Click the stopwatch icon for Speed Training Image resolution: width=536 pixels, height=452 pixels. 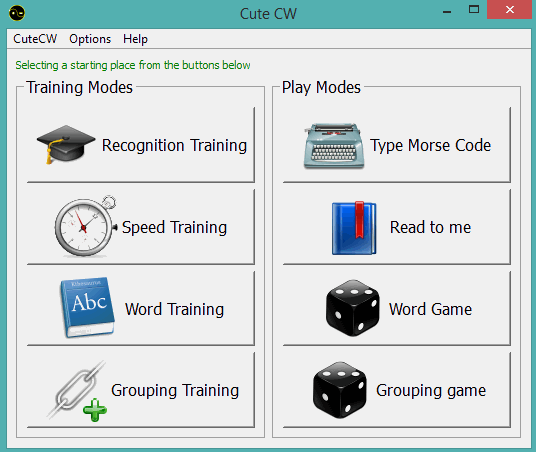[x=86, y=226]
